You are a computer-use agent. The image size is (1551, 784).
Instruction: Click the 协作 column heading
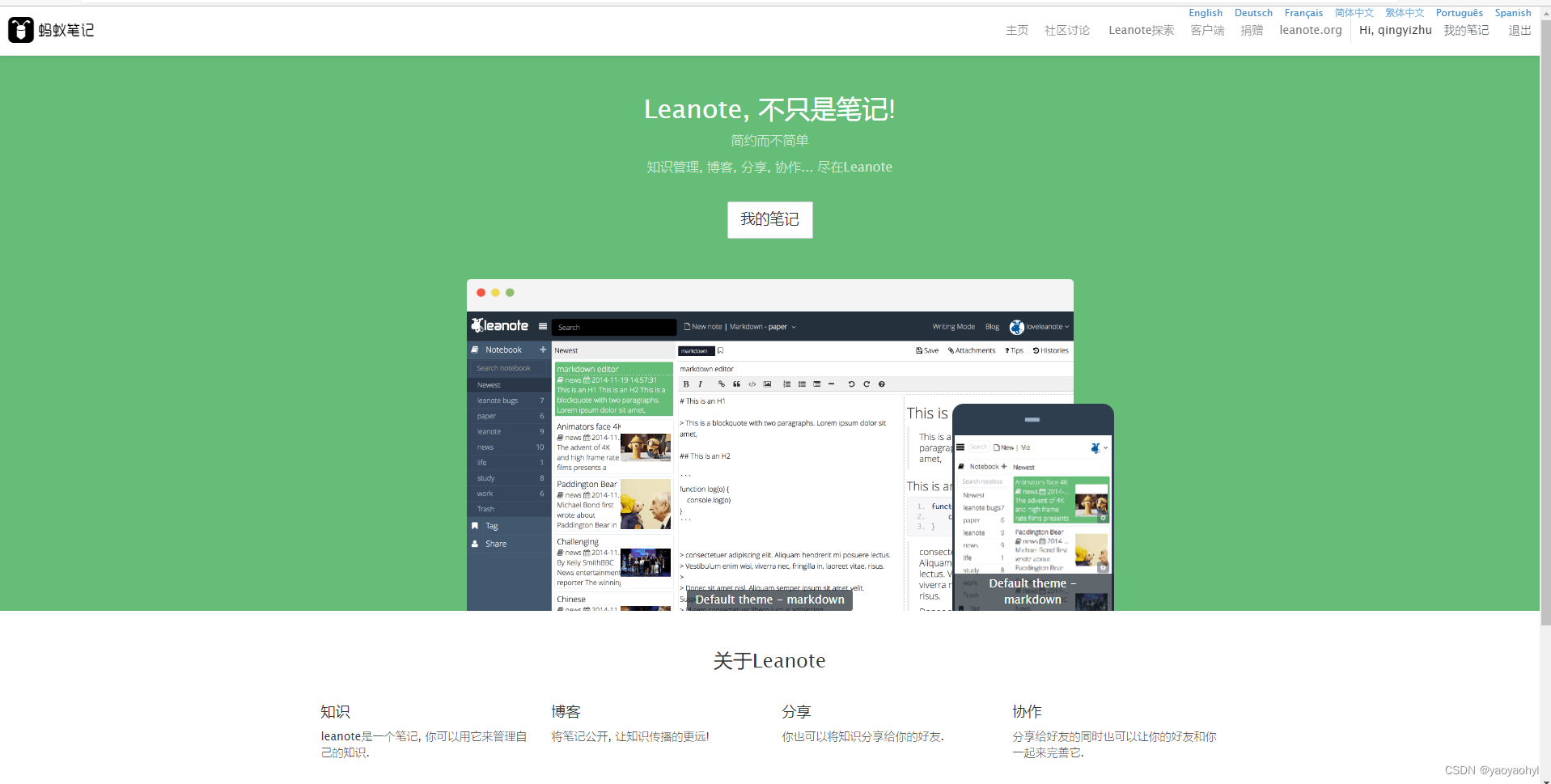point(1027,712)
